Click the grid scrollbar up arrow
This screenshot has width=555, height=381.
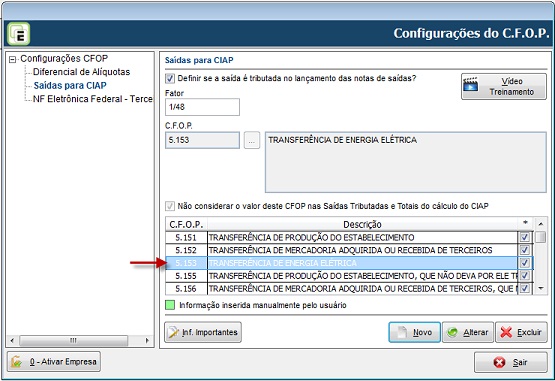(x=540, y=224)
